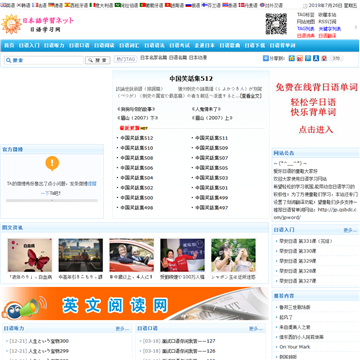The image size is (360, 360).
Task: Click the share counter badge
Action: (x=336, y=58)
